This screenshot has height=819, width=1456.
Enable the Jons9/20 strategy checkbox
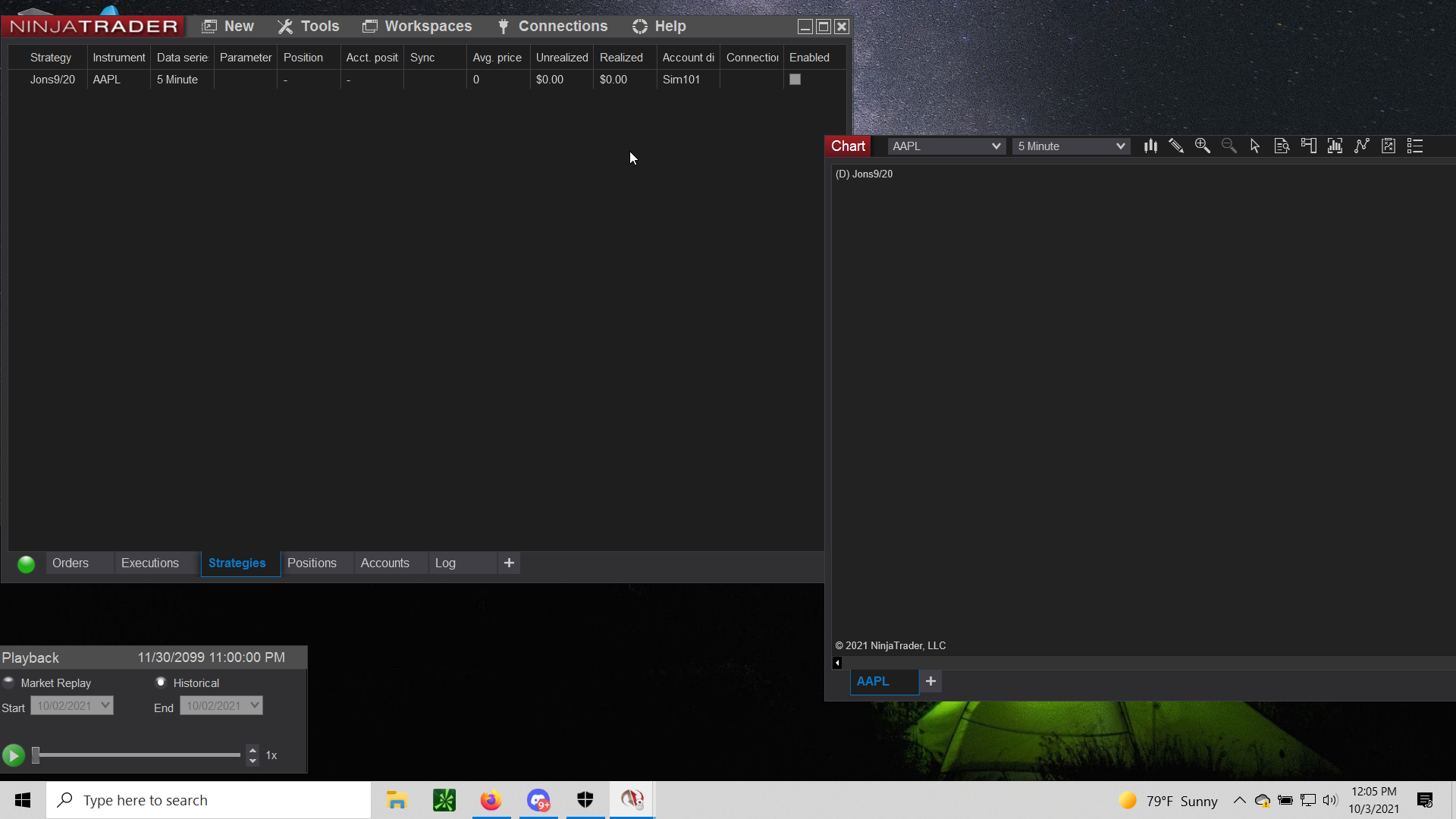(x=795, y=80)
